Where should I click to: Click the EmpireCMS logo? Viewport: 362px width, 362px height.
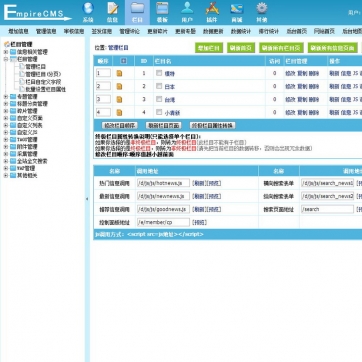coord(38,13)
